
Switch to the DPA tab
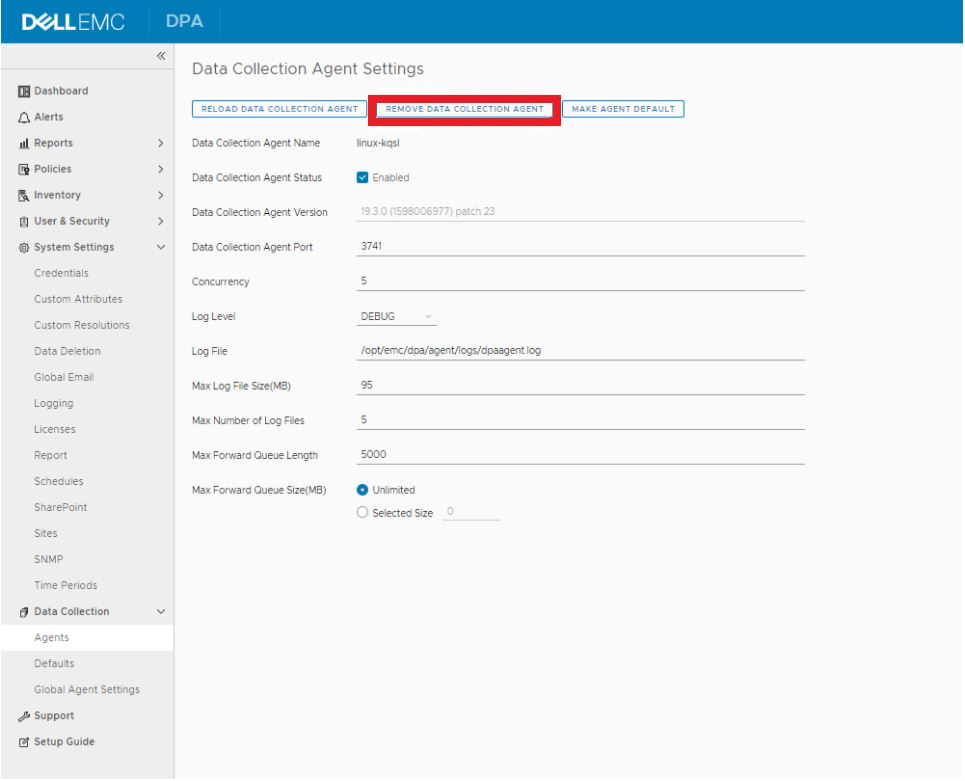(186, 18)
